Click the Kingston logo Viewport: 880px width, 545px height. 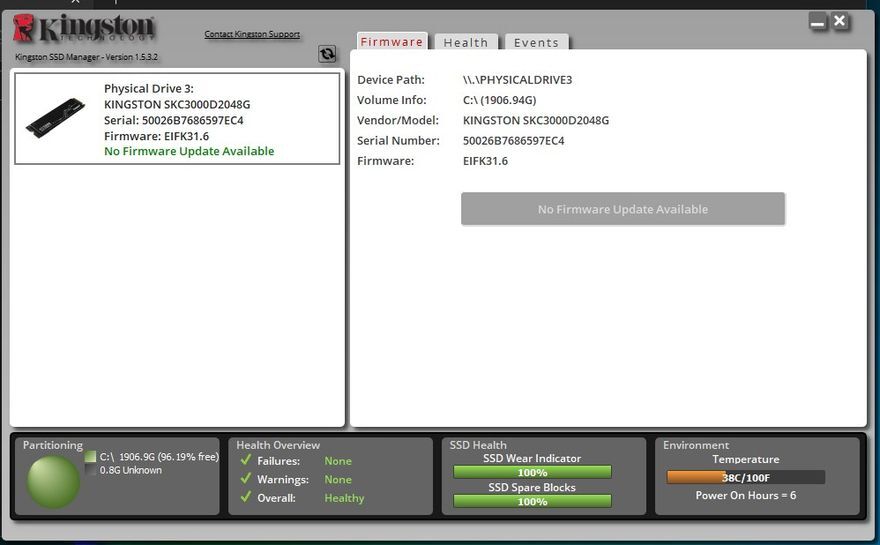84,28
